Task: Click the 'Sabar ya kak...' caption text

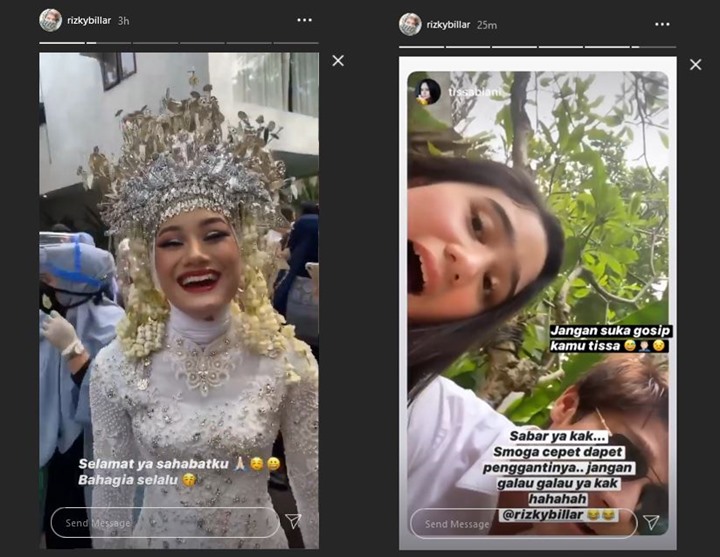Action: pyautogui.click(x=559, y=436)
